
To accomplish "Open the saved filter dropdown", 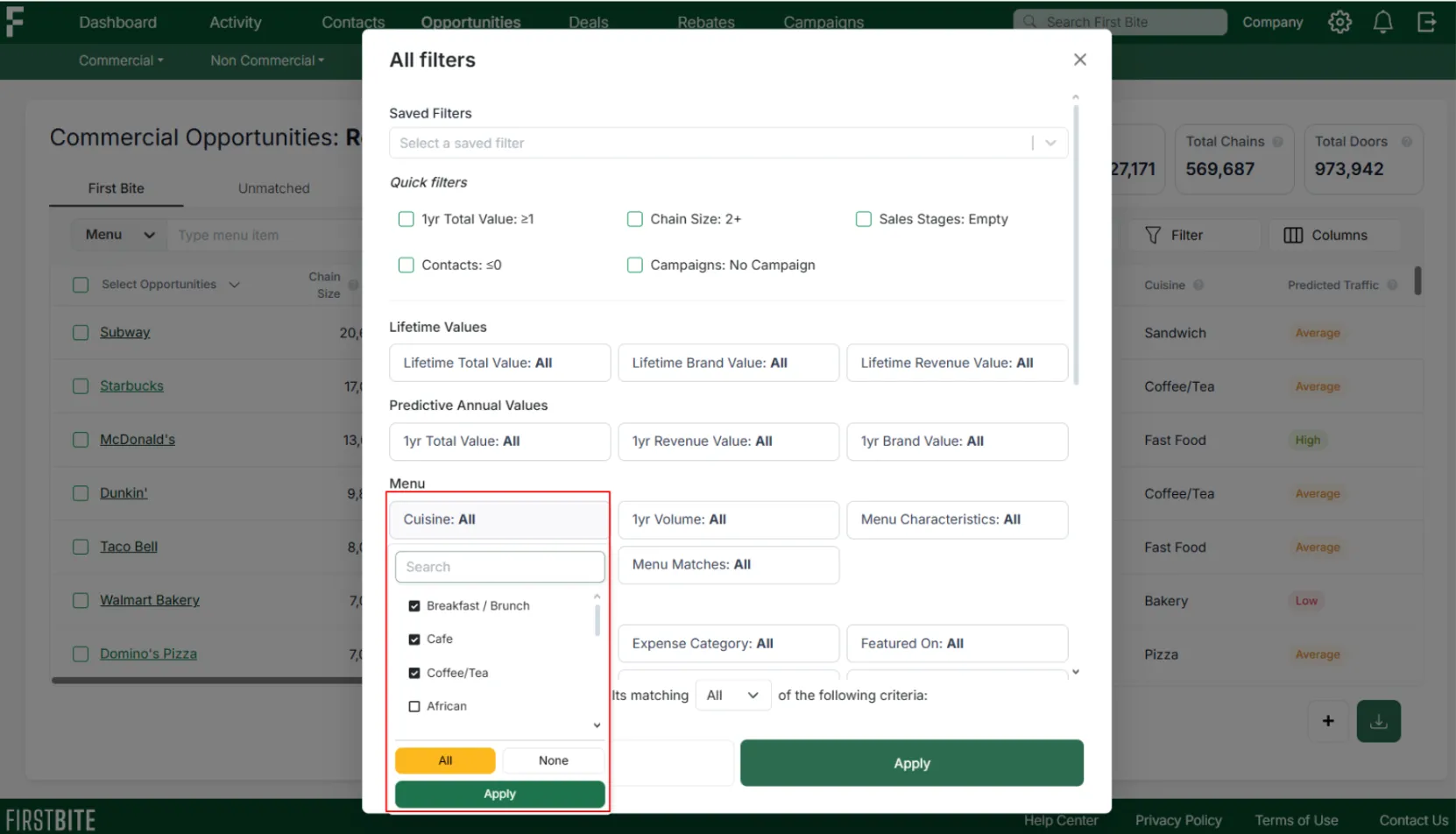I will click(x=728, y=143).
